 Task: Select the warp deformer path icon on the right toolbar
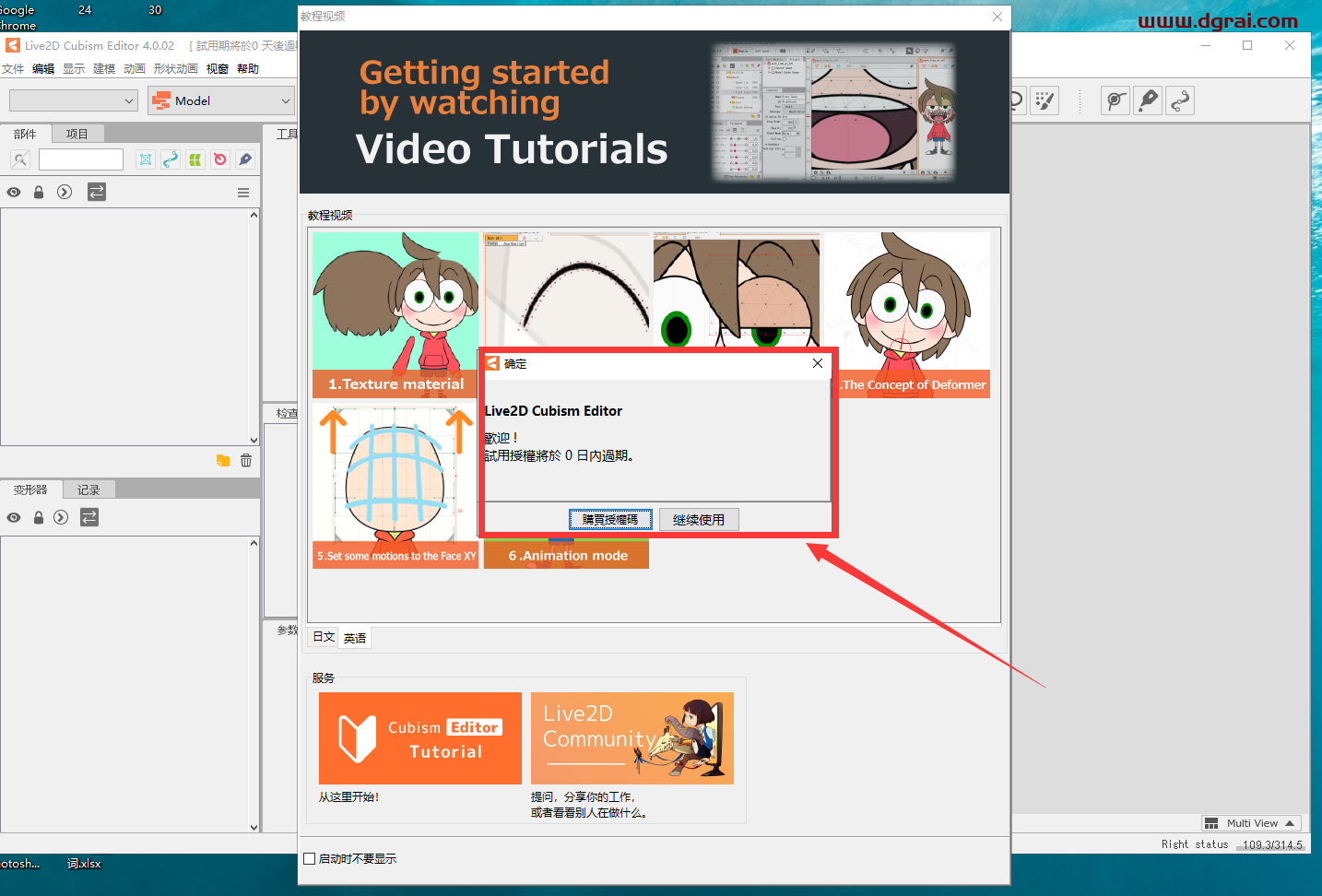point(1180,100)
